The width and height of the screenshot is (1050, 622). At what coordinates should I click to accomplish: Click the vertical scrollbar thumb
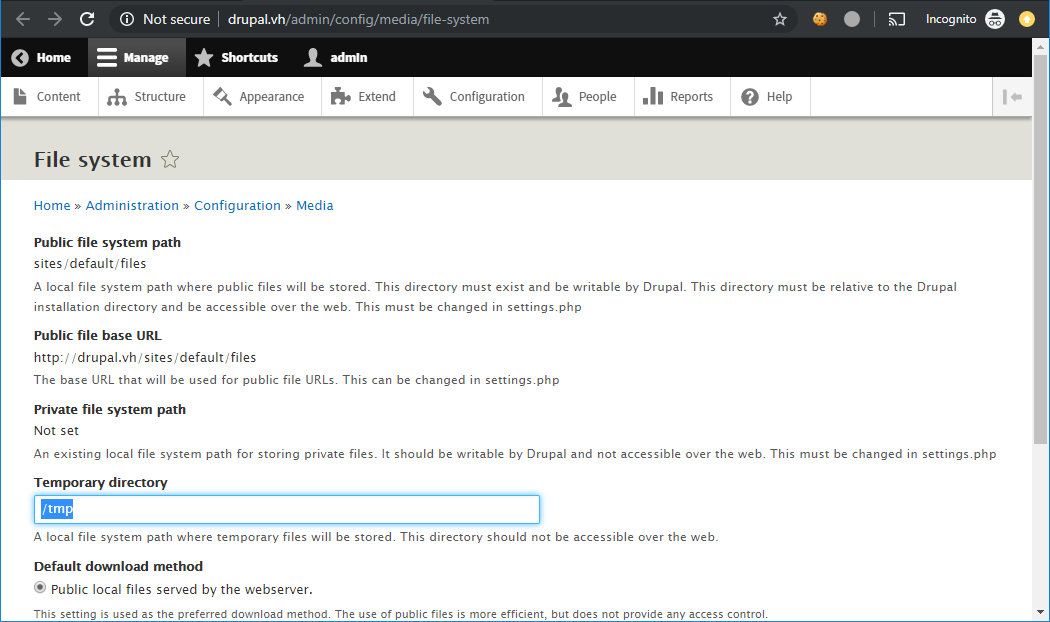coord(1040,249)
